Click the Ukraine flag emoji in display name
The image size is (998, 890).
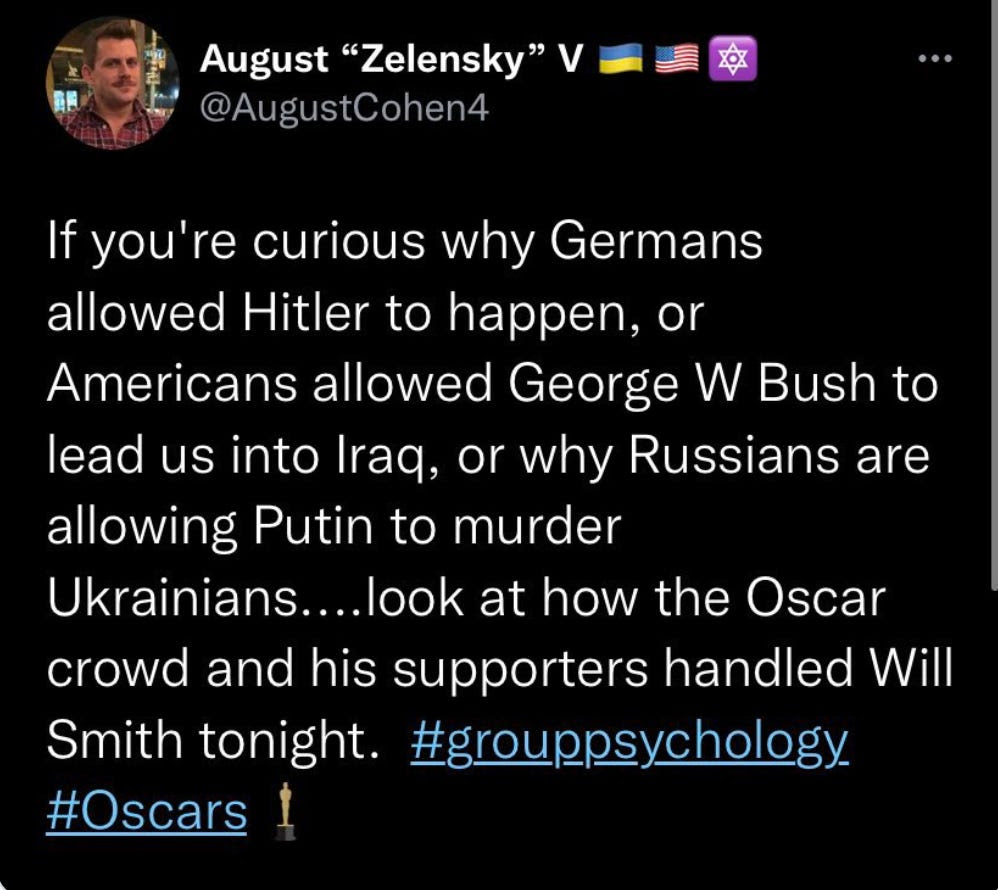pyautogui.click(x=621, y=59)
